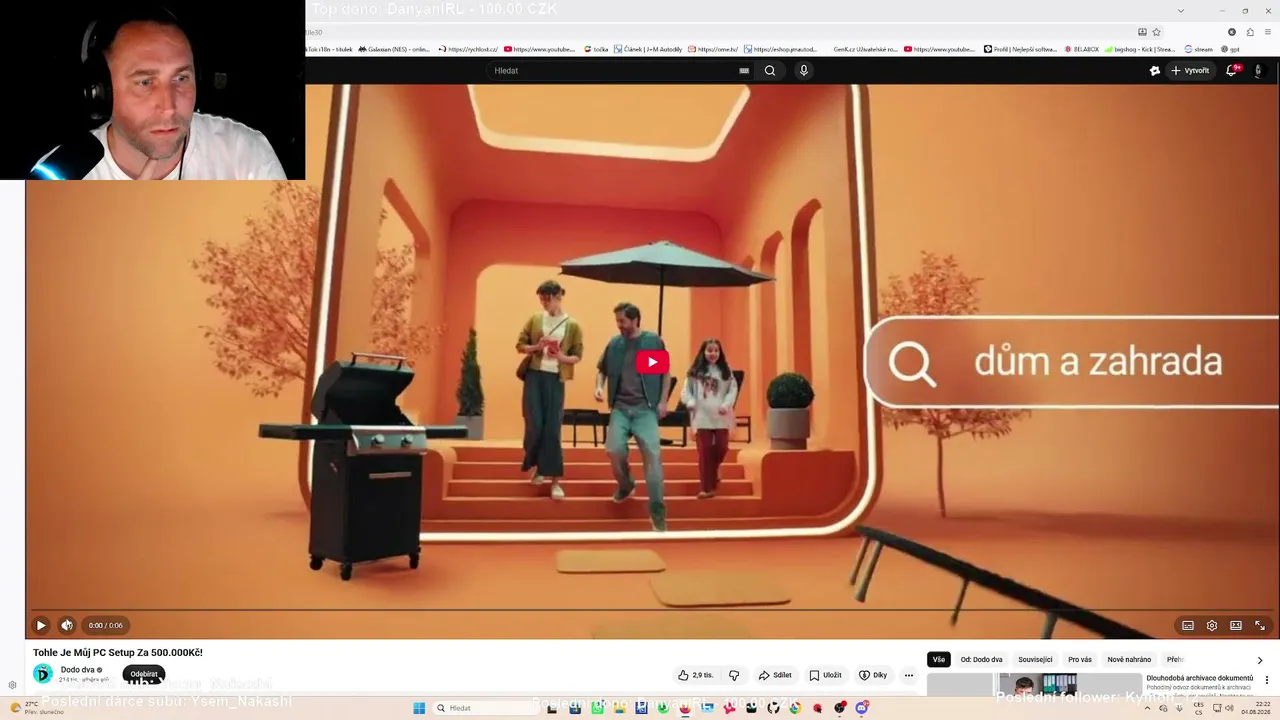Open the YouTube account avatar menu
1280x720 pixels.
pyautogui.click(x=1258, y=71)
